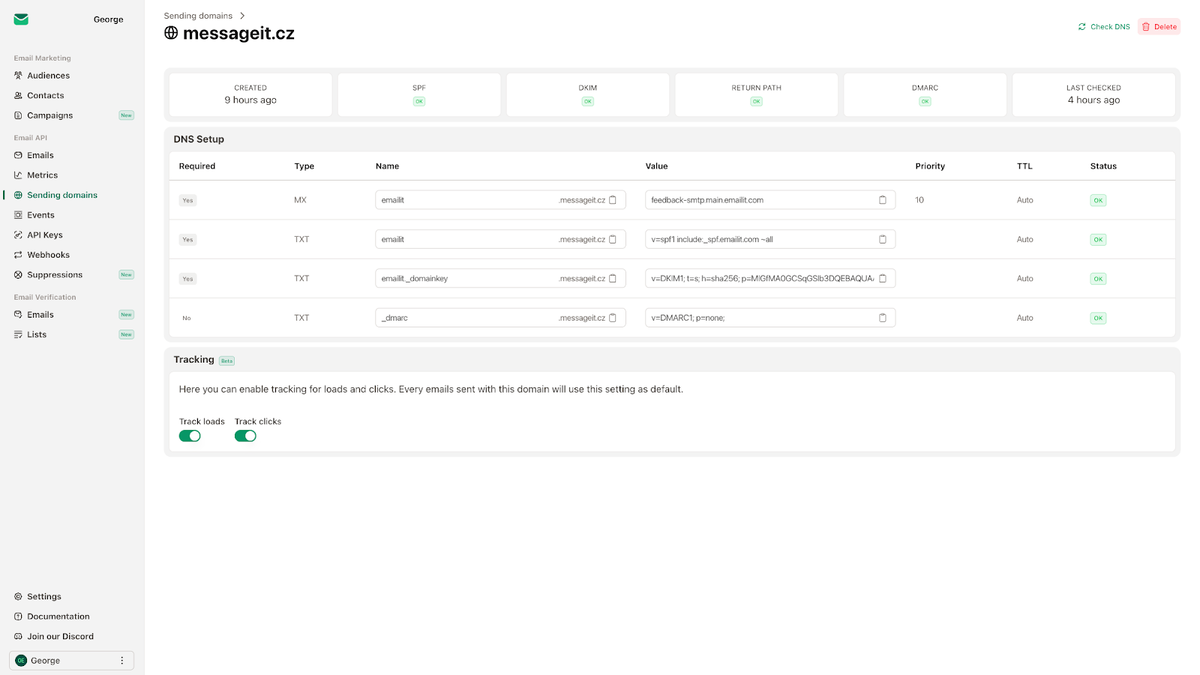Screen dimensions: 1200x675
Task: Click the Delete button for this domain
Action: click(1159, 26)
